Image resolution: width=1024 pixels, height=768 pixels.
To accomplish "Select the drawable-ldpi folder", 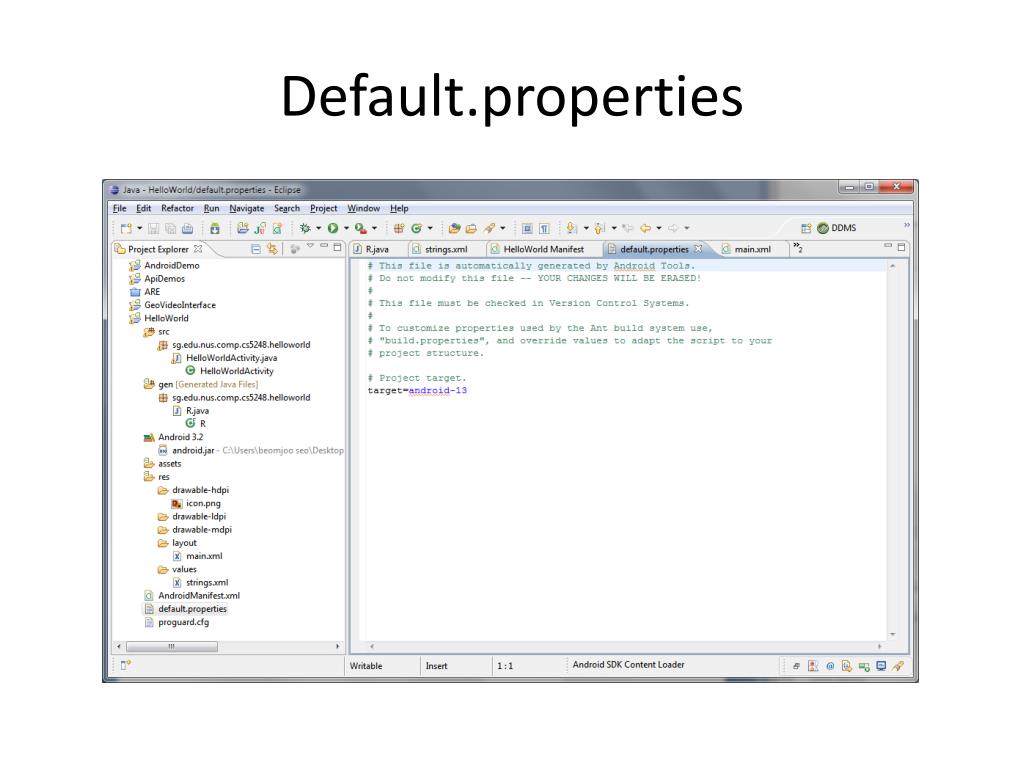I will click(199, 516).
